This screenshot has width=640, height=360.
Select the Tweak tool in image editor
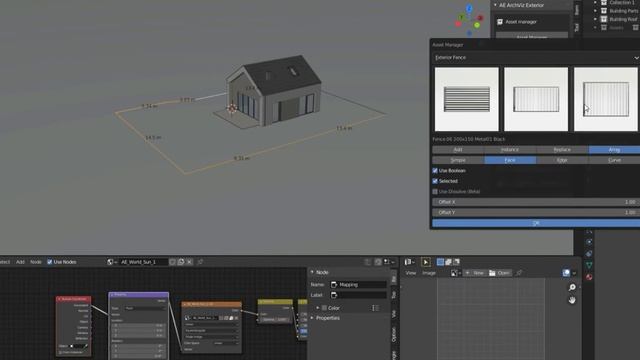[425, 262]
